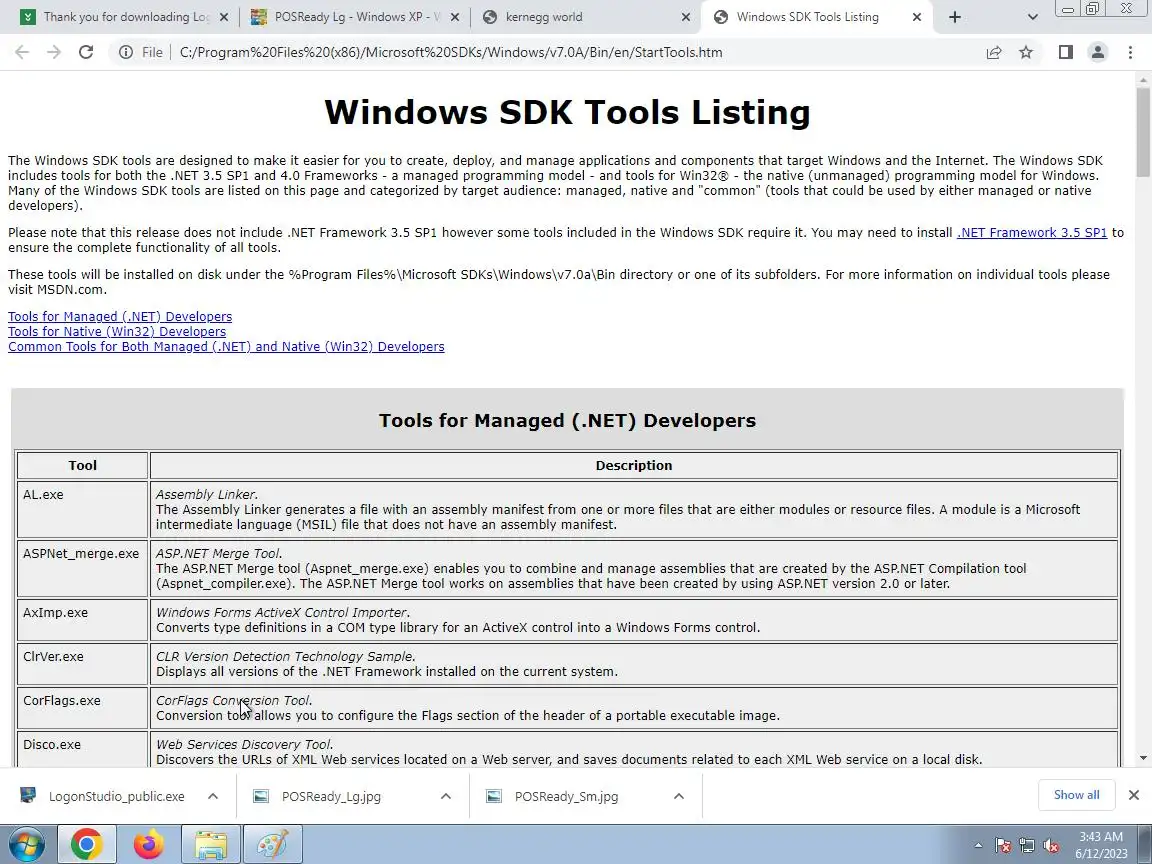Click the browser forward arrow
Viewport: 1152px width, 864px height.
coord(54,52)
